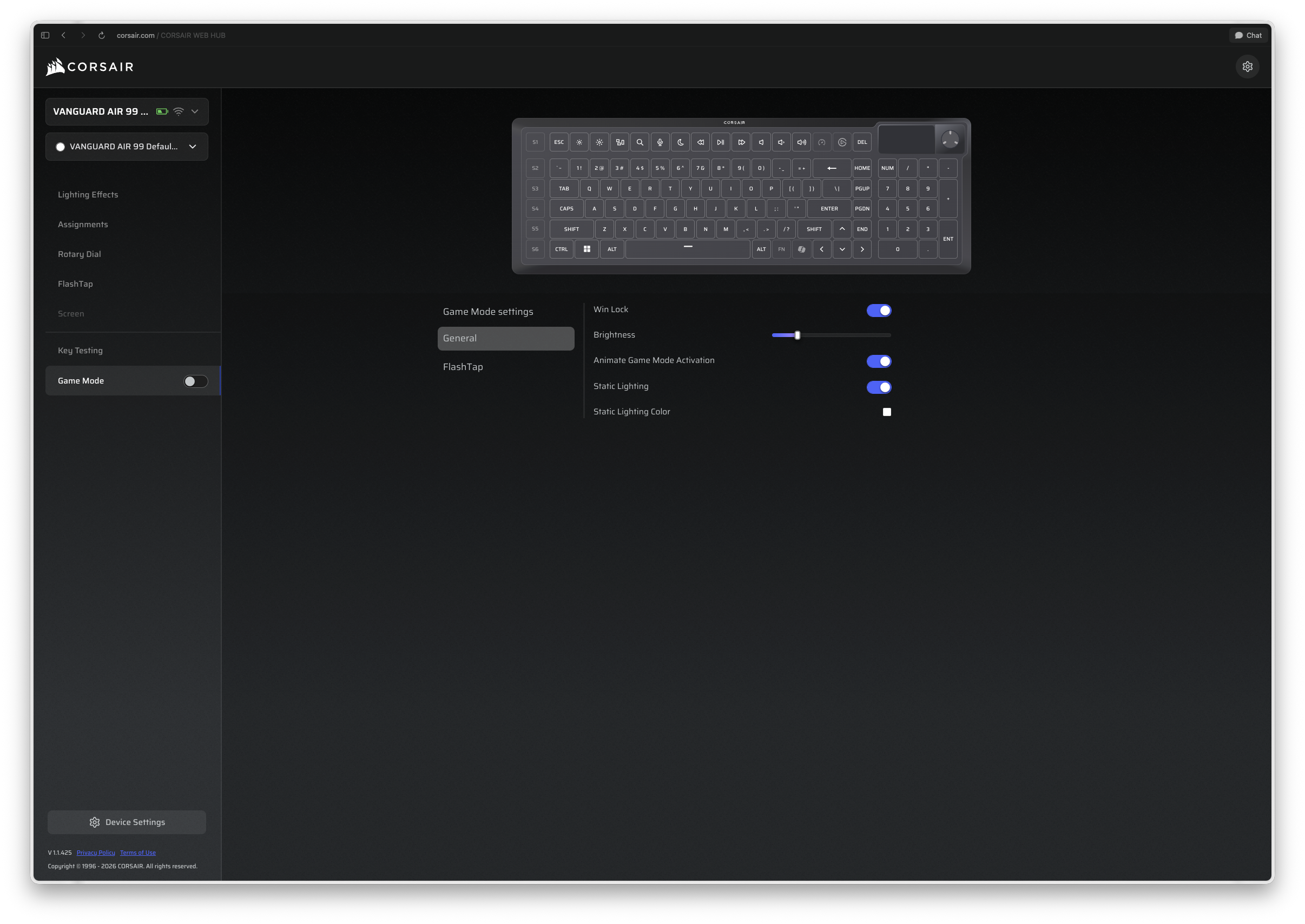Click the microphone key on the keyboard
The image size is (1305, 924).
pos(660,142)
